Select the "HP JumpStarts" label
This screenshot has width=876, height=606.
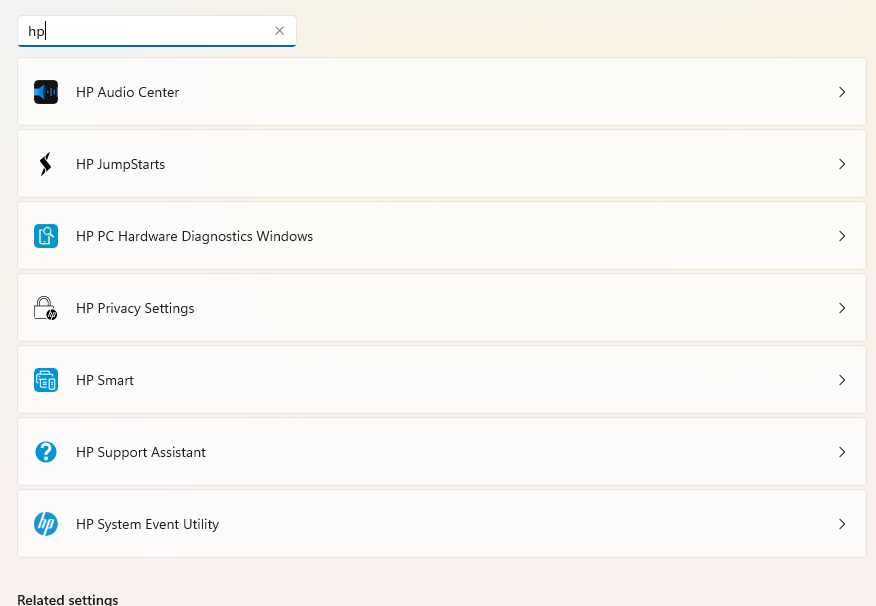pyautogui.click(x=120, y=164)
